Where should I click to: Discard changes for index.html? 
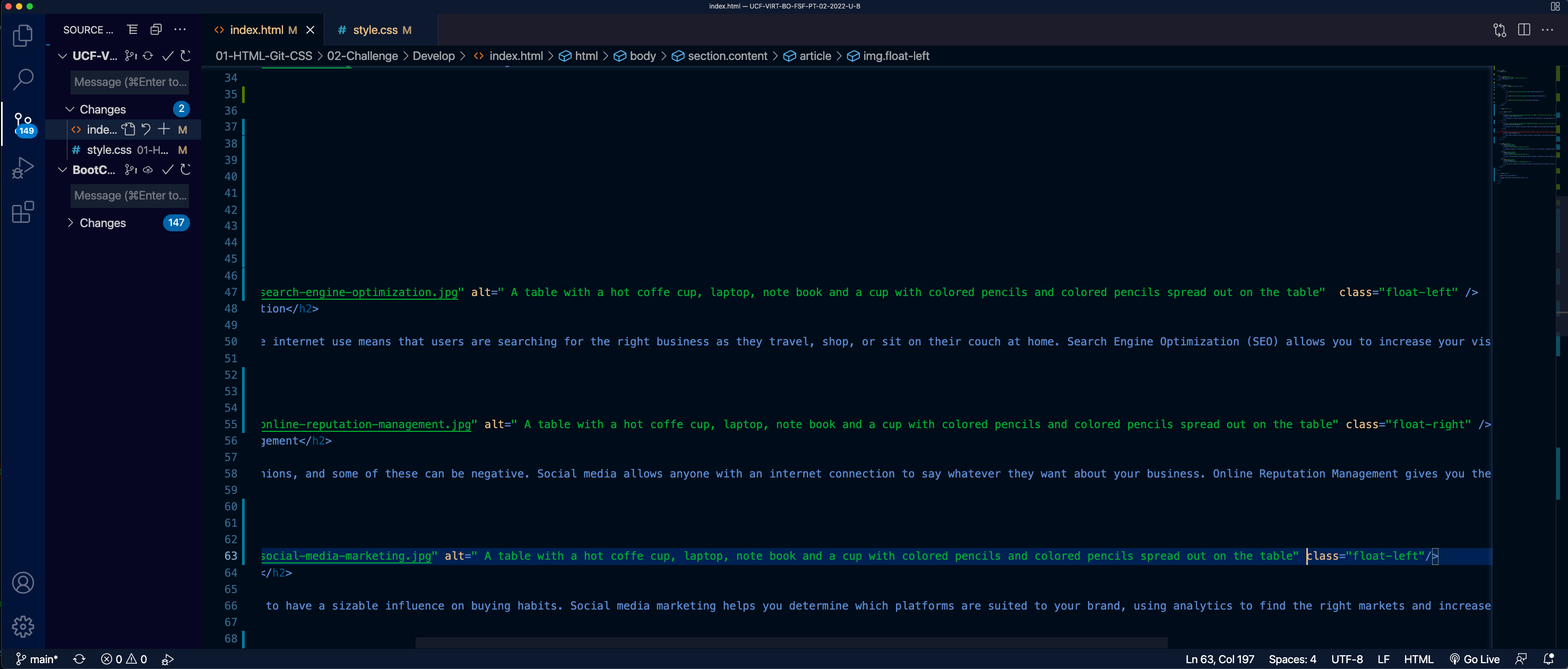click(146, 129)
